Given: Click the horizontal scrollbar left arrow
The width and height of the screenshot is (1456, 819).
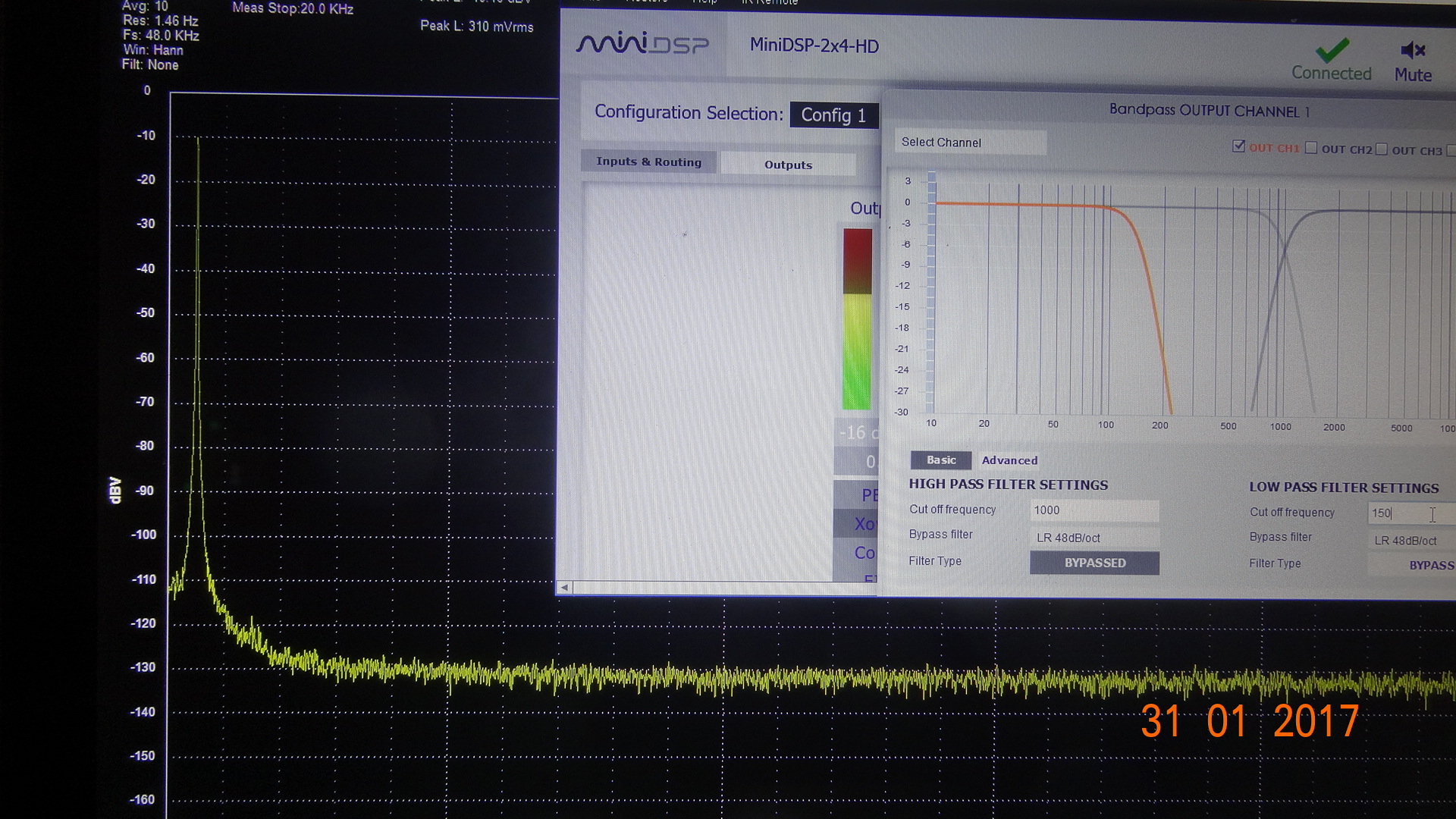Looking at the screenshot, I should [564, 588].
